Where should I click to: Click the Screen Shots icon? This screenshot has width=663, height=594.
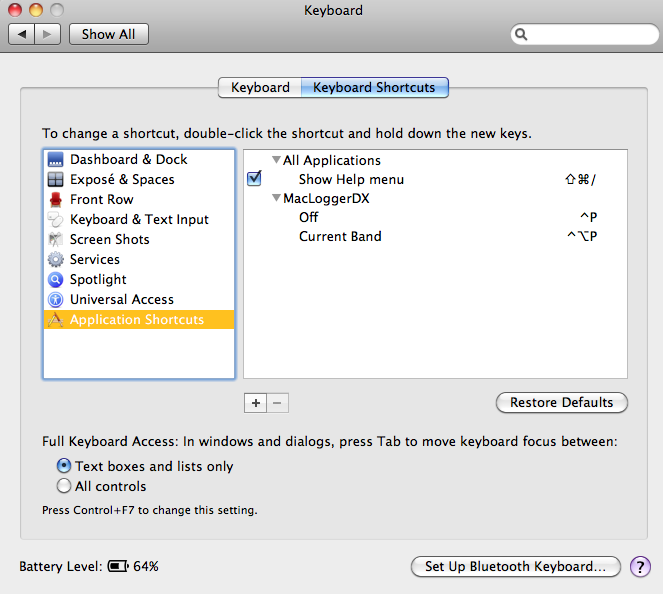[x=55, y=239]
